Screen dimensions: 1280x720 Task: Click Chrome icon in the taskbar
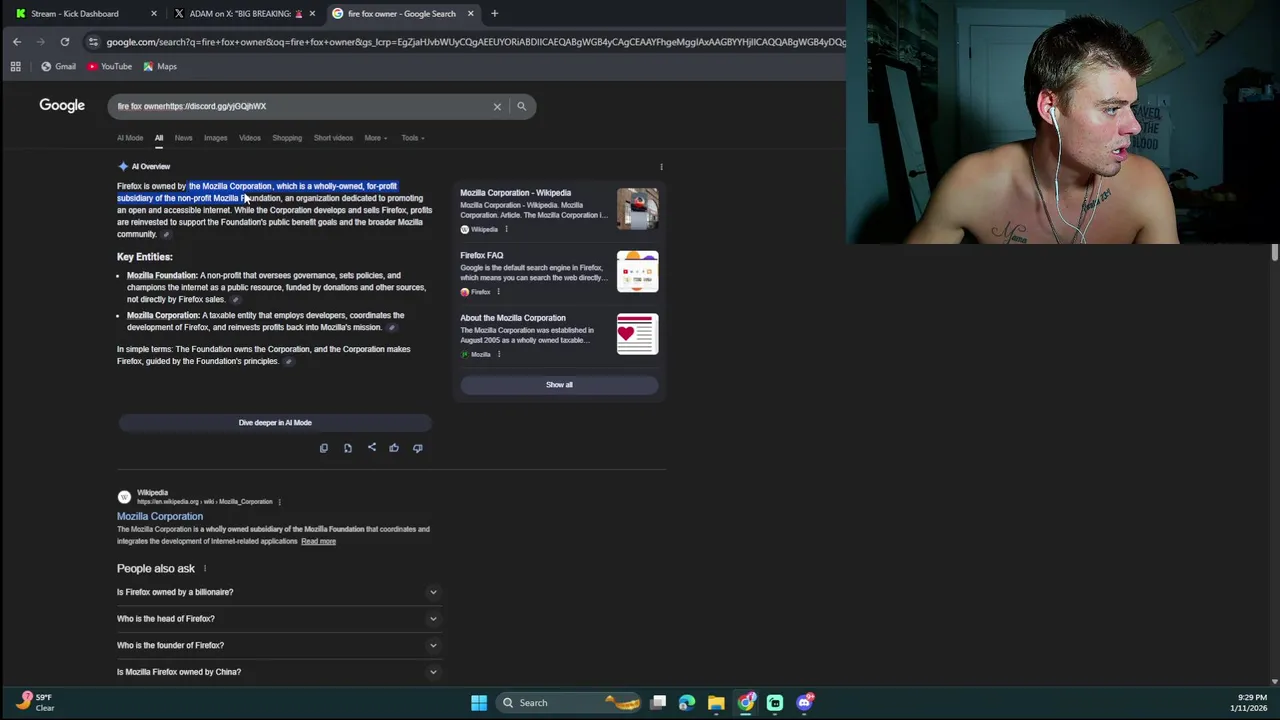pyautogui.click(x=746, y=703)
